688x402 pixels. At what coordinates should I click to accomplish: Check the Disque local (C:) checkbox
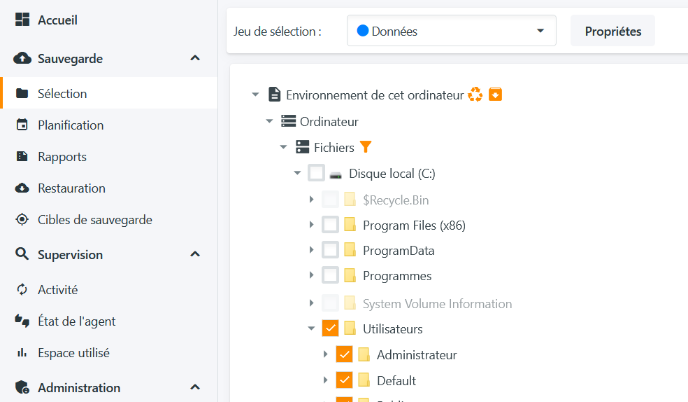pos(316,173)
